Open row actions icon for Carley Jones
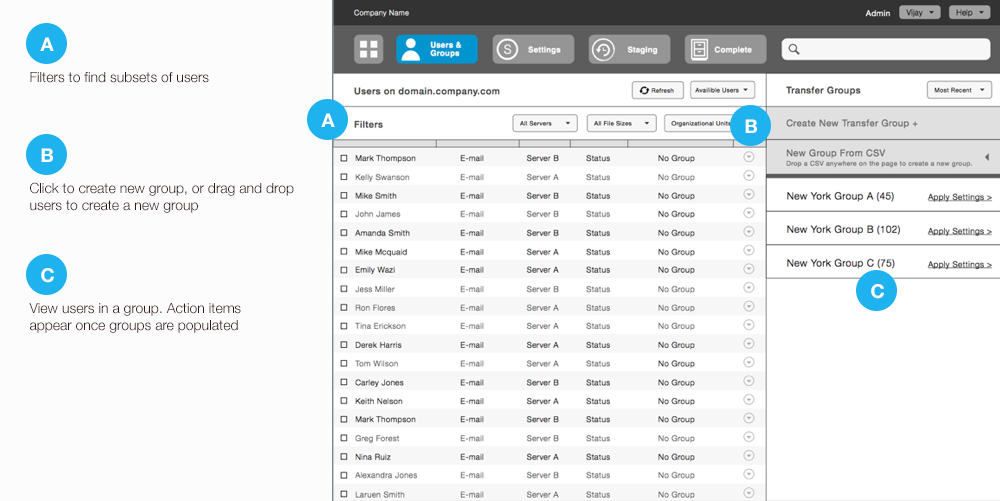This screenshot has width=1000, height=501. pyautogui.click(x=749, y=381)
